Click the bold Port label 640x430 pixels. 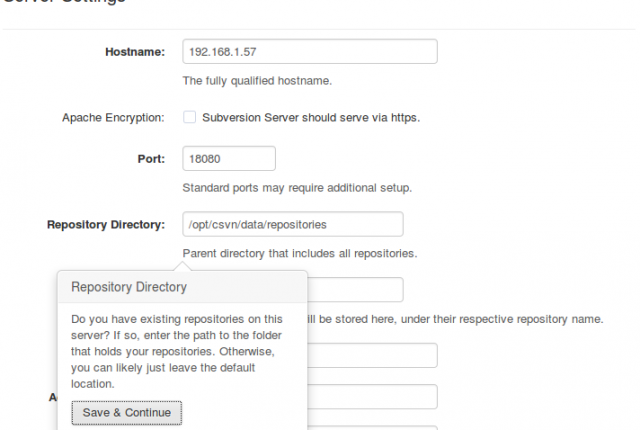point(151,159)
